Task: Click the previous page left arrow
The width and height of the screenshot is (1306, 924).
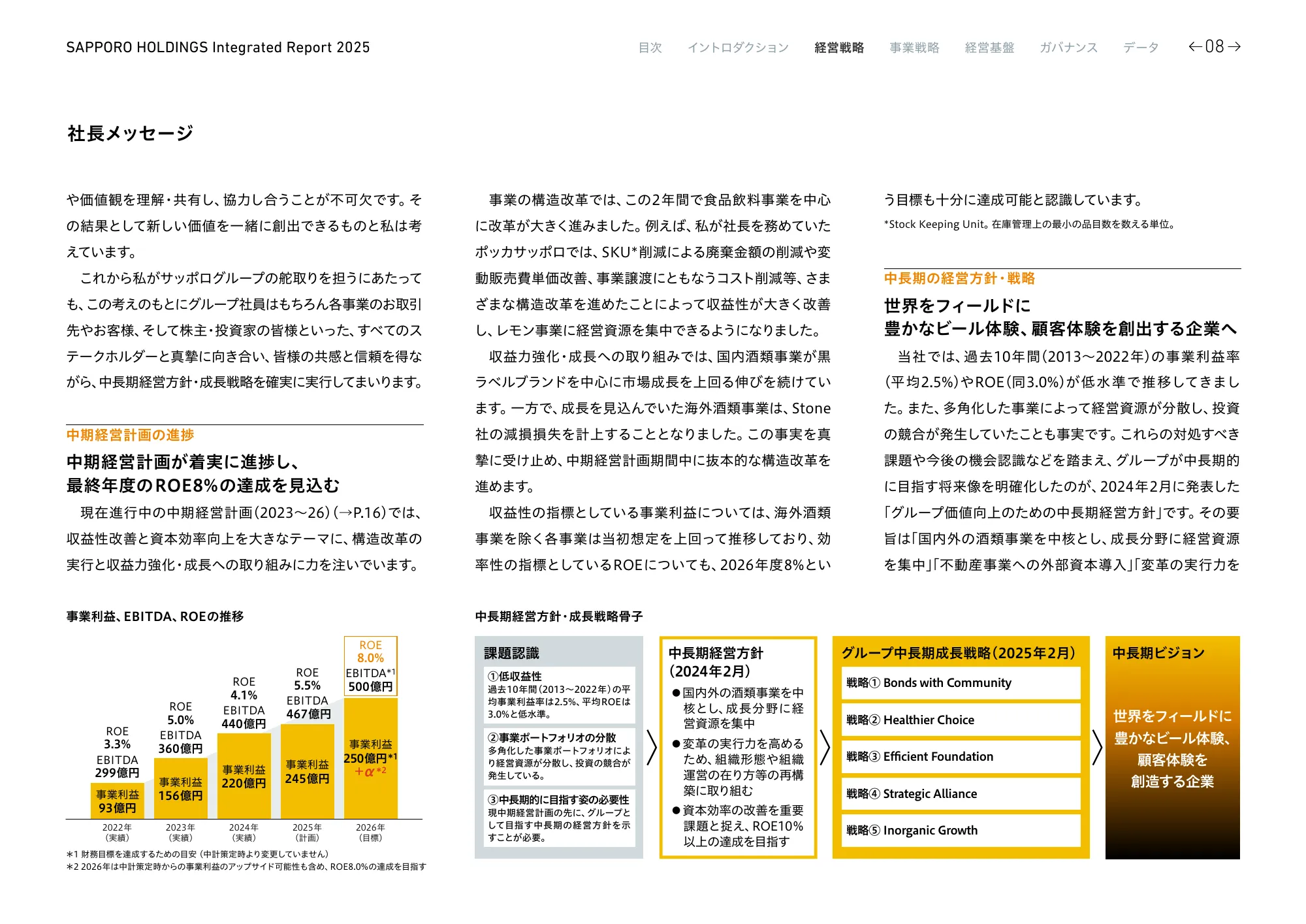Action: pyautogui.click(x=1195, y=46)
